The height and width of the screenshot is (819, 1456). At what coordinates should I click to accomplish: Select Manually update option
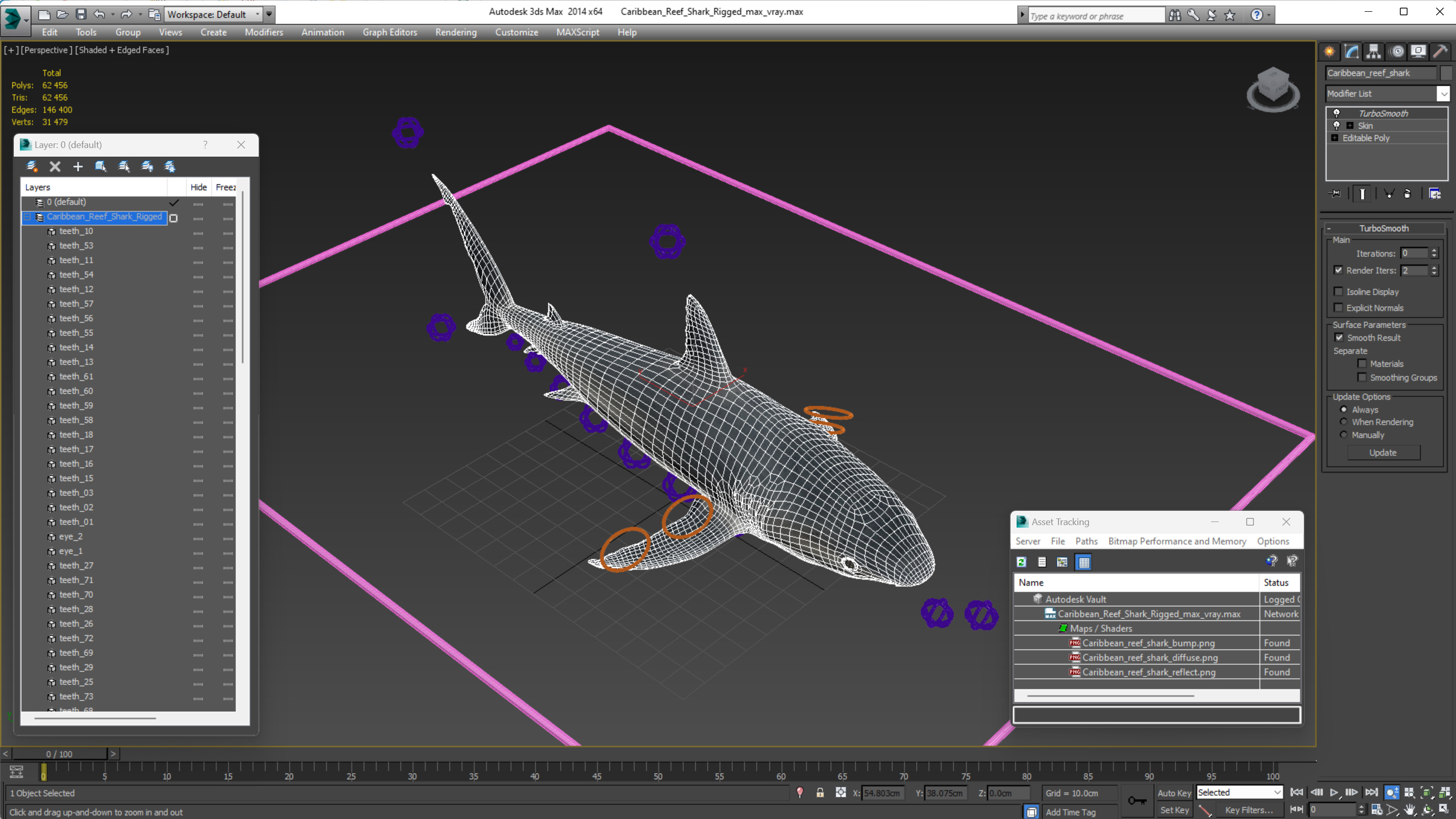click(1344, 435)
